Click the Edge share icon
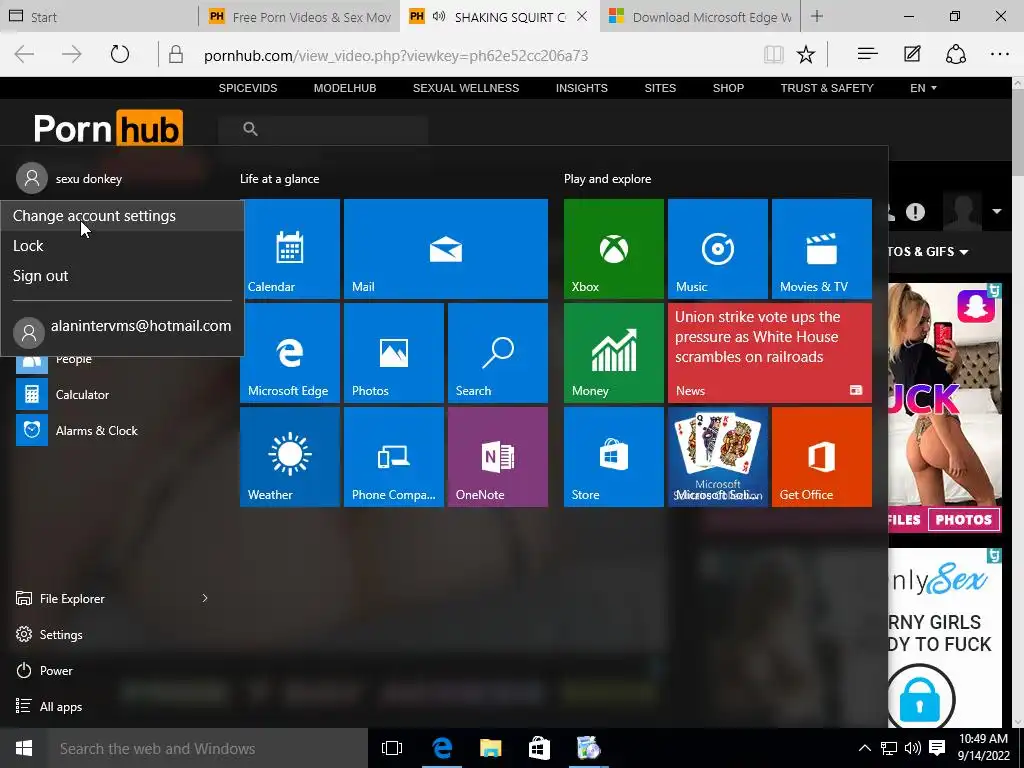The image size is (1024, 768). (x=955, y=54)
